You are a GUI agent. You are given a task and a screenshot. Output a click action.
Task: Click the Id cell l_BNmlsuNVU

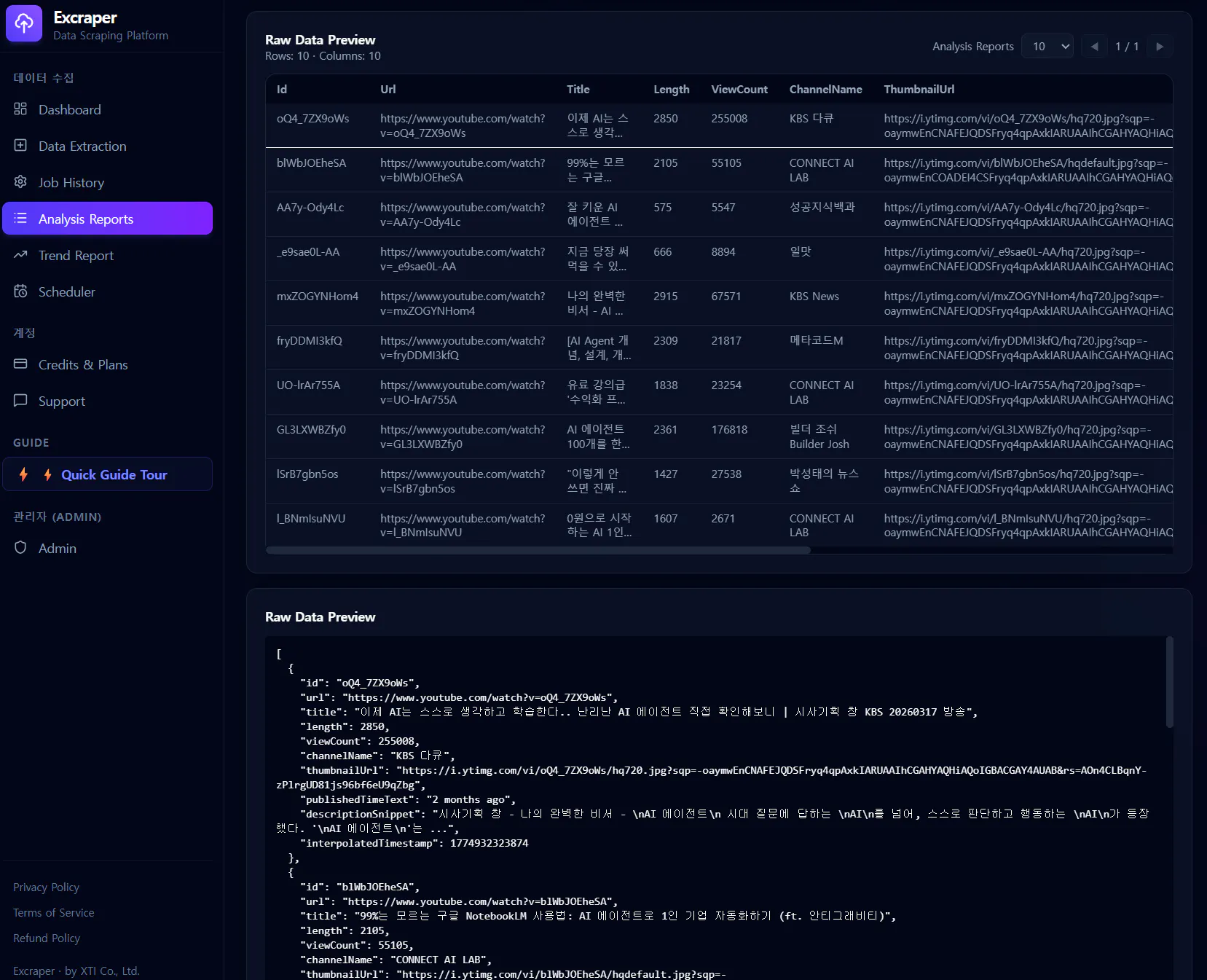[x=311, y=519]
